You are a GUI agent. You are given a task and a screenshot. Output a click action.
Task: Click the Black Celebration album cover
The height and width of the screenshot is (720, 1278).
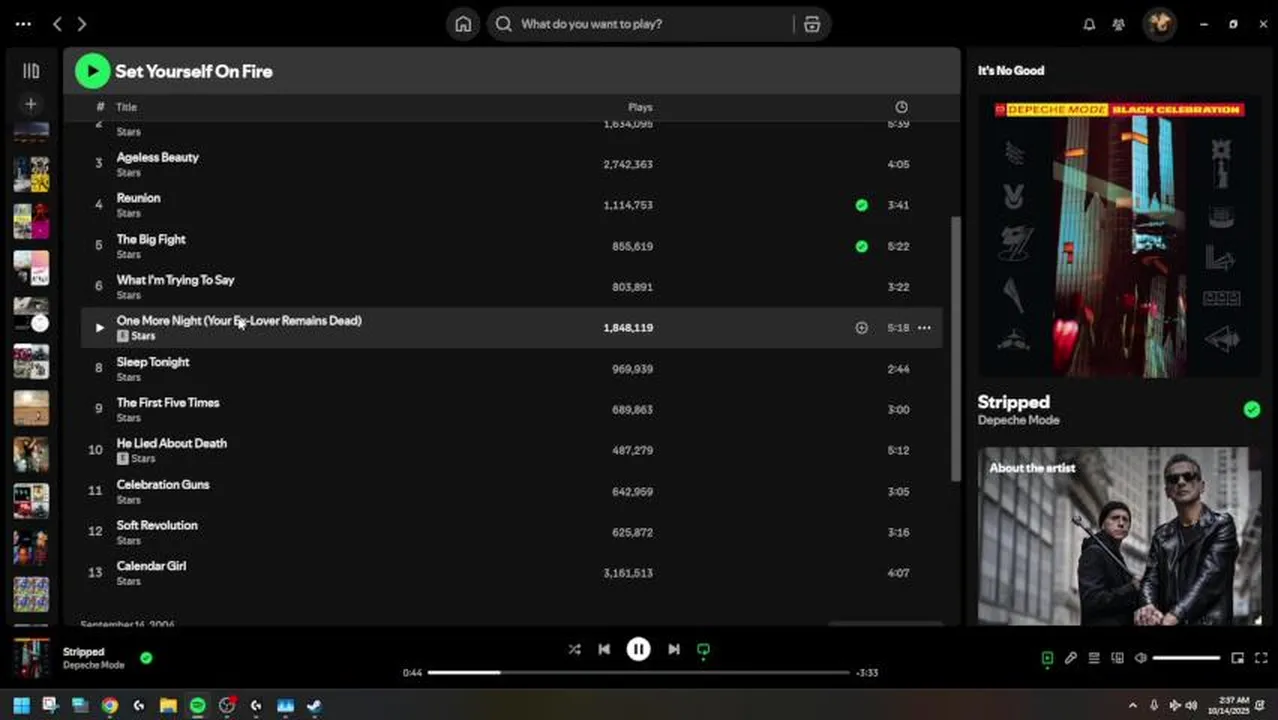click(x=1119, y=236)
